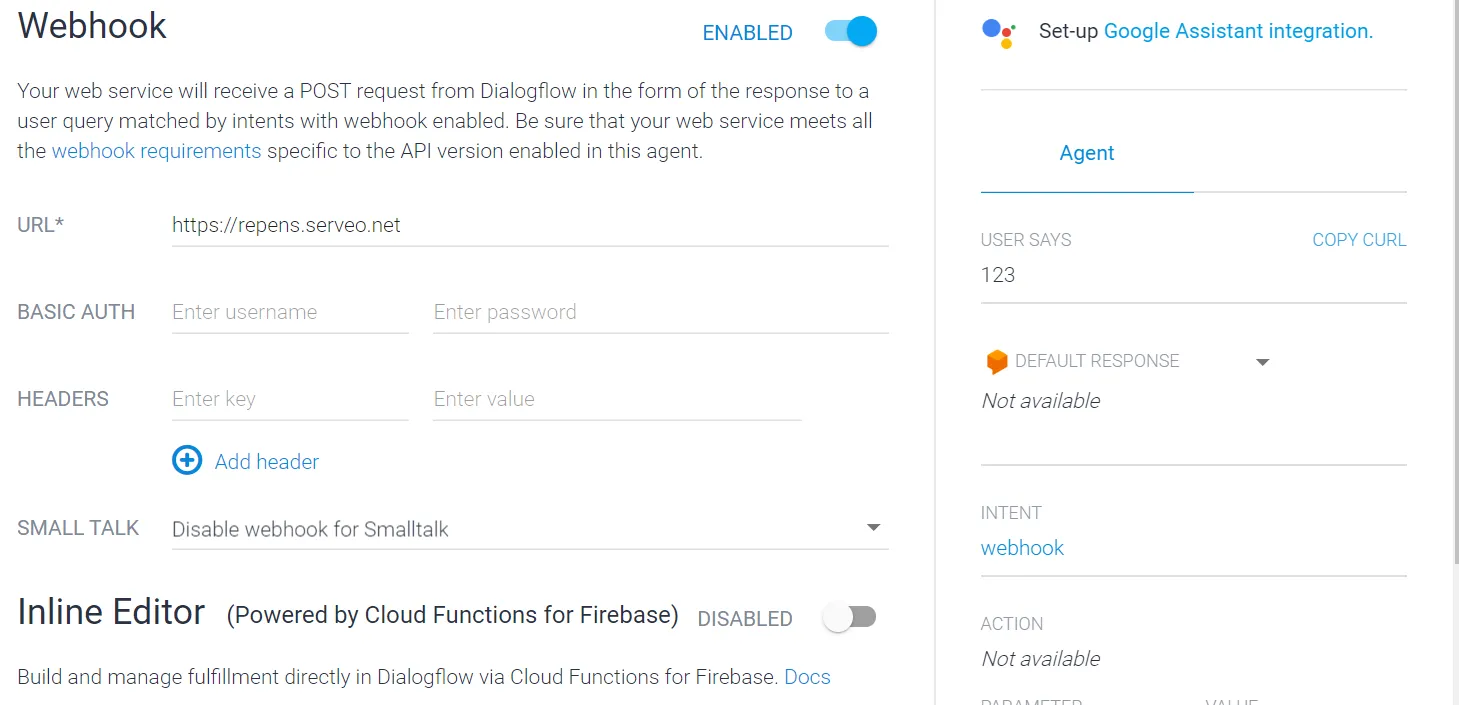Focus the Basic Auth password field
The height and width of the screenshot is (705, 1459).
[660, 312]
